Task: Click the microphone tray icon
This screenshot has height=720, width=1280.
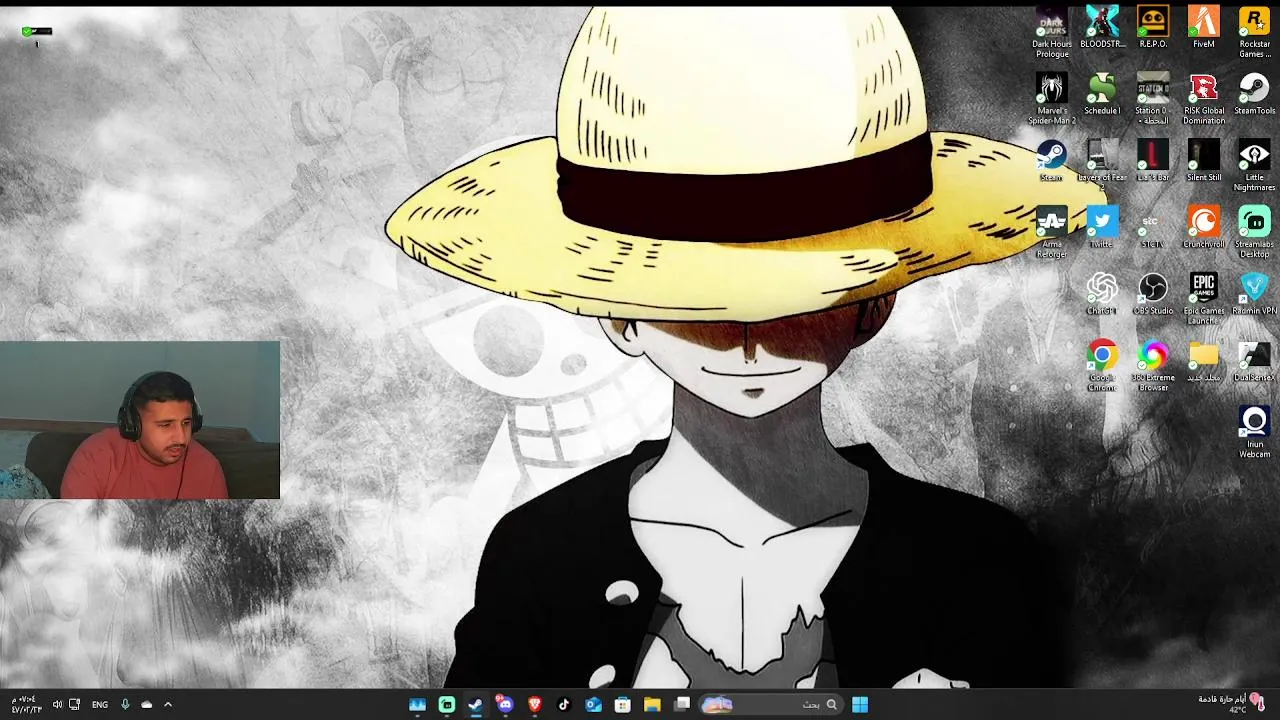Action: [x=125, y=704]
